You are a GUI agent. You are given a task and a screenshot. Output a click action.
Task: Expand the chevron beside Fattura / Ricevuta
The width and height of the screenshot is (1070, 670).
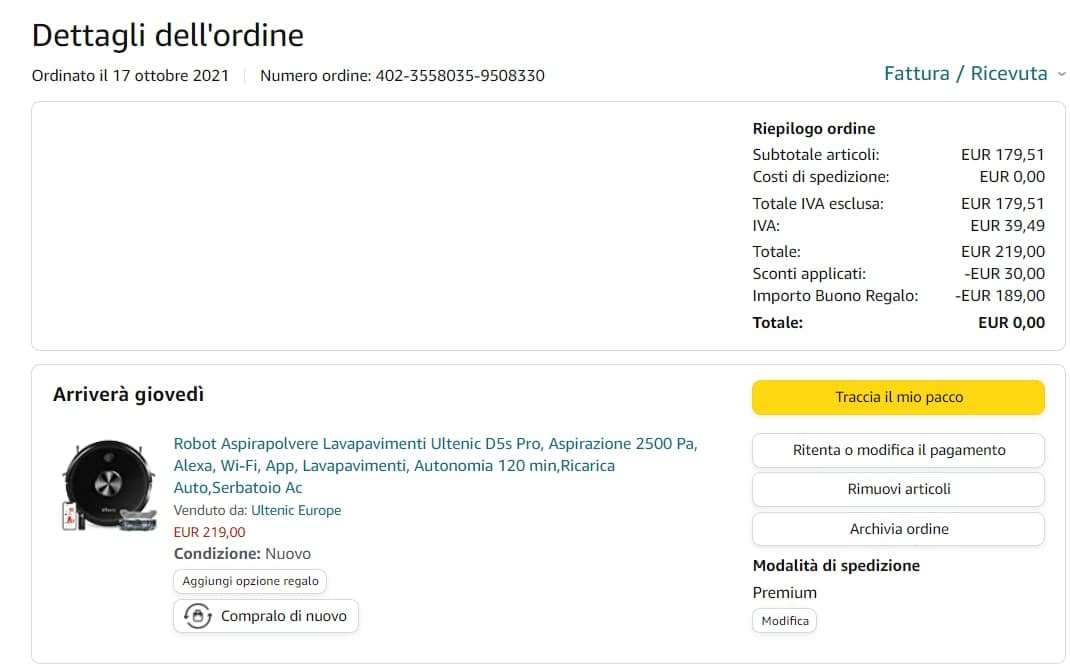tap(1061, 74)
